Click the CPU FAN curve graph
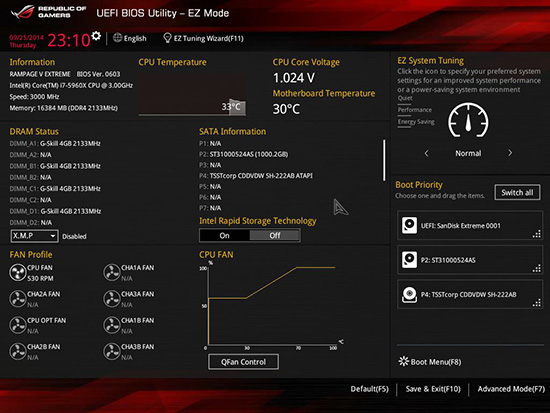Image resolution: width=550 pixels, height=413 pixels. [x=272, y=305]
